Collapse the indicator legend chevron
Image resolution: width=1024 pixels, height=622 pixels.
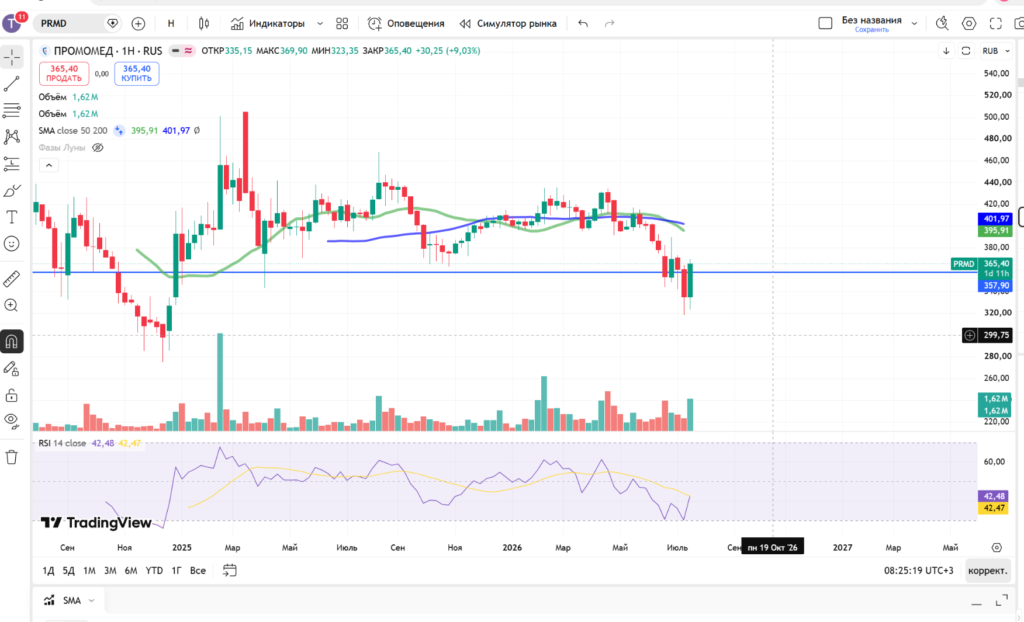click(x=49, y=166)
